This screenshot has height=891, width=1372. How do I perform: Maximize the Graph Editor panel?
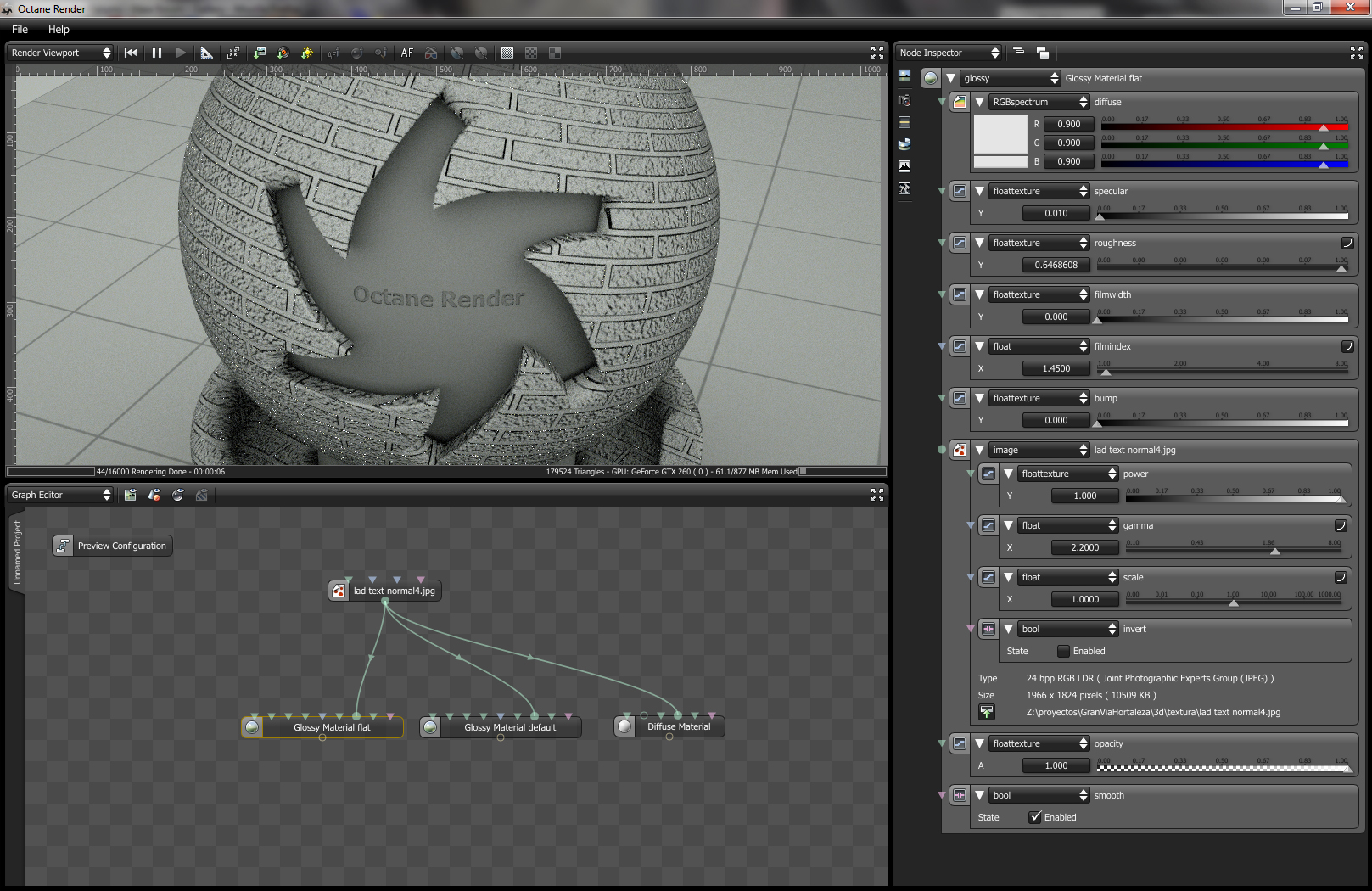click(877, 495)
